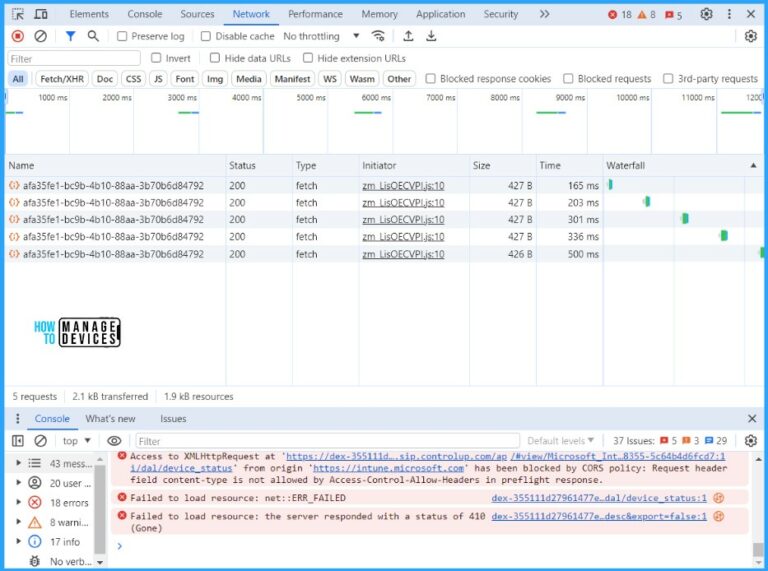Switch to the Performance tab
This screenshot has height=571, width=768.
(x=315, y=14)
